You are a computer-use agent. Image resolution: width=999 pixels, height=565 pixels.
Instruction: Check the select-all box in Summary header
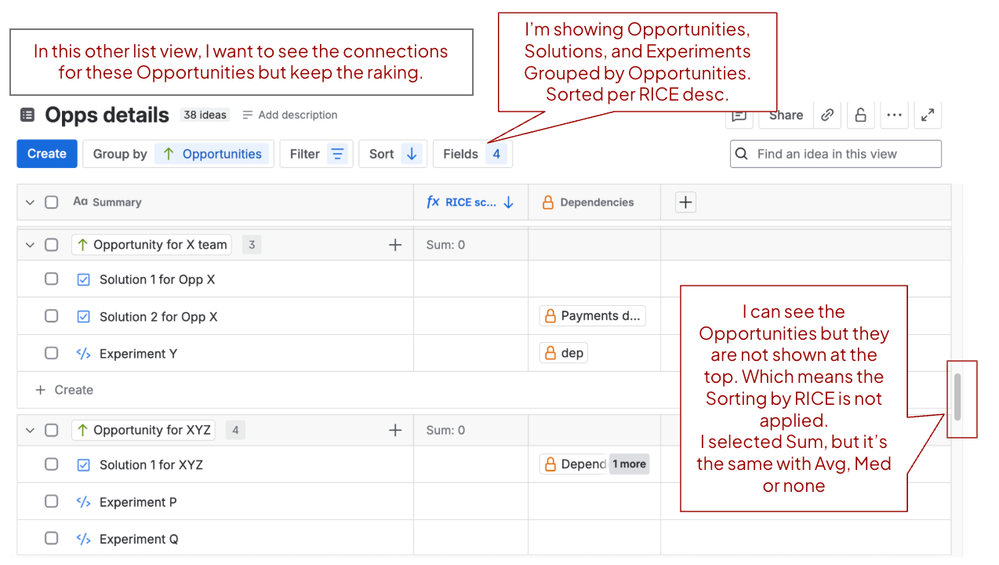click(x=52, y=202)
